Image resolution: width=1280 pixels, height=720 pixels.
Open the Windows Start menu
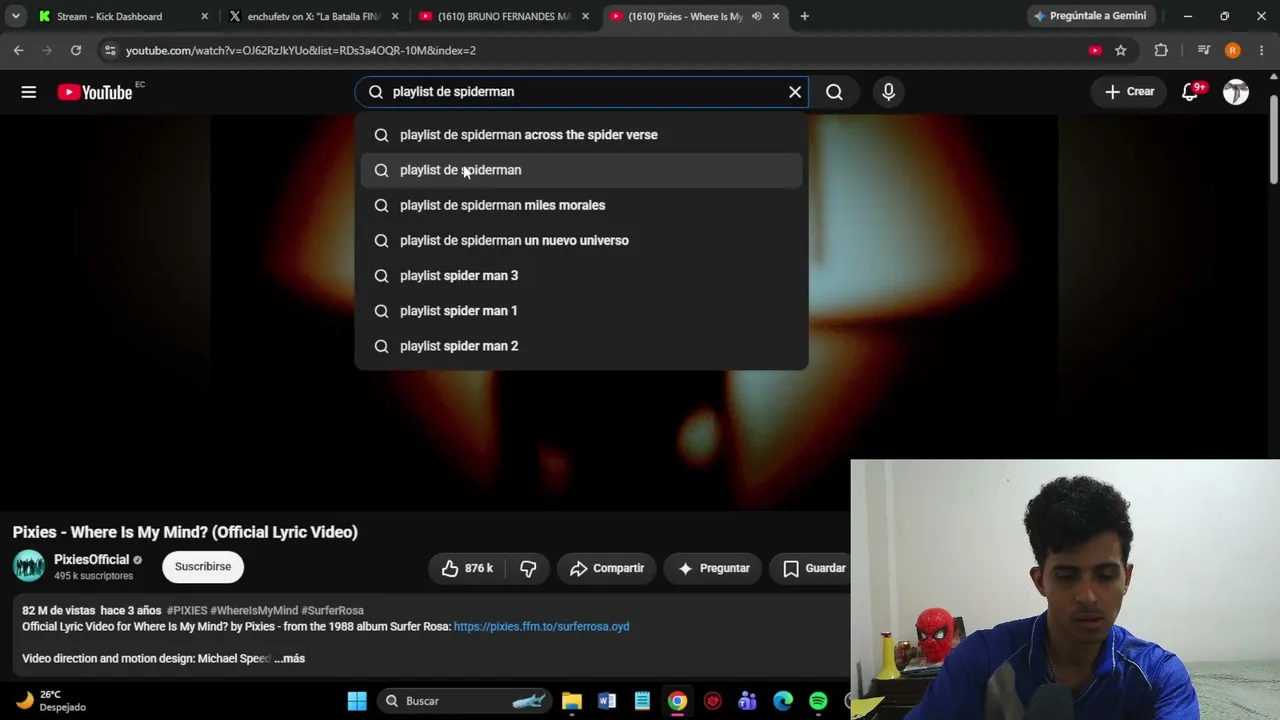point(357,701)
